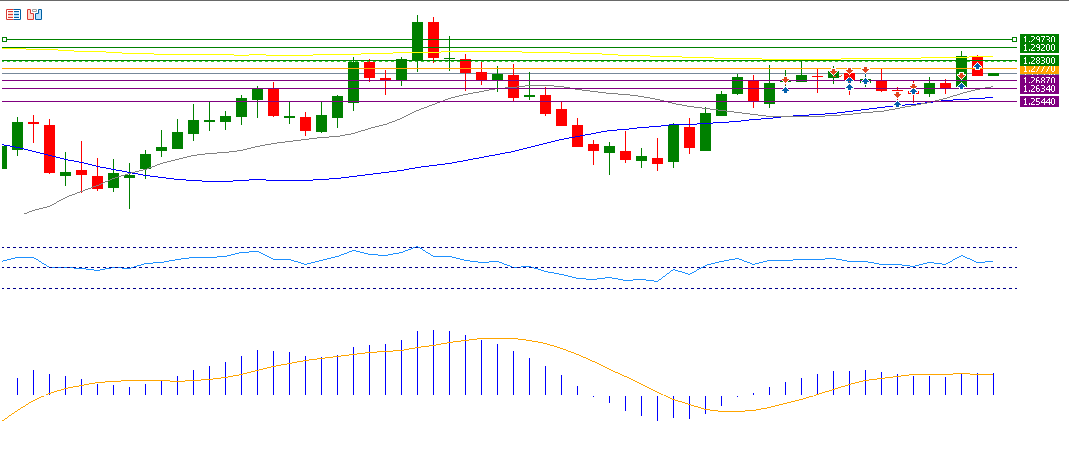Screen dimensions: 1069x449
Task: Click the tall red candle beside the peak
Action: pos(433,40)
